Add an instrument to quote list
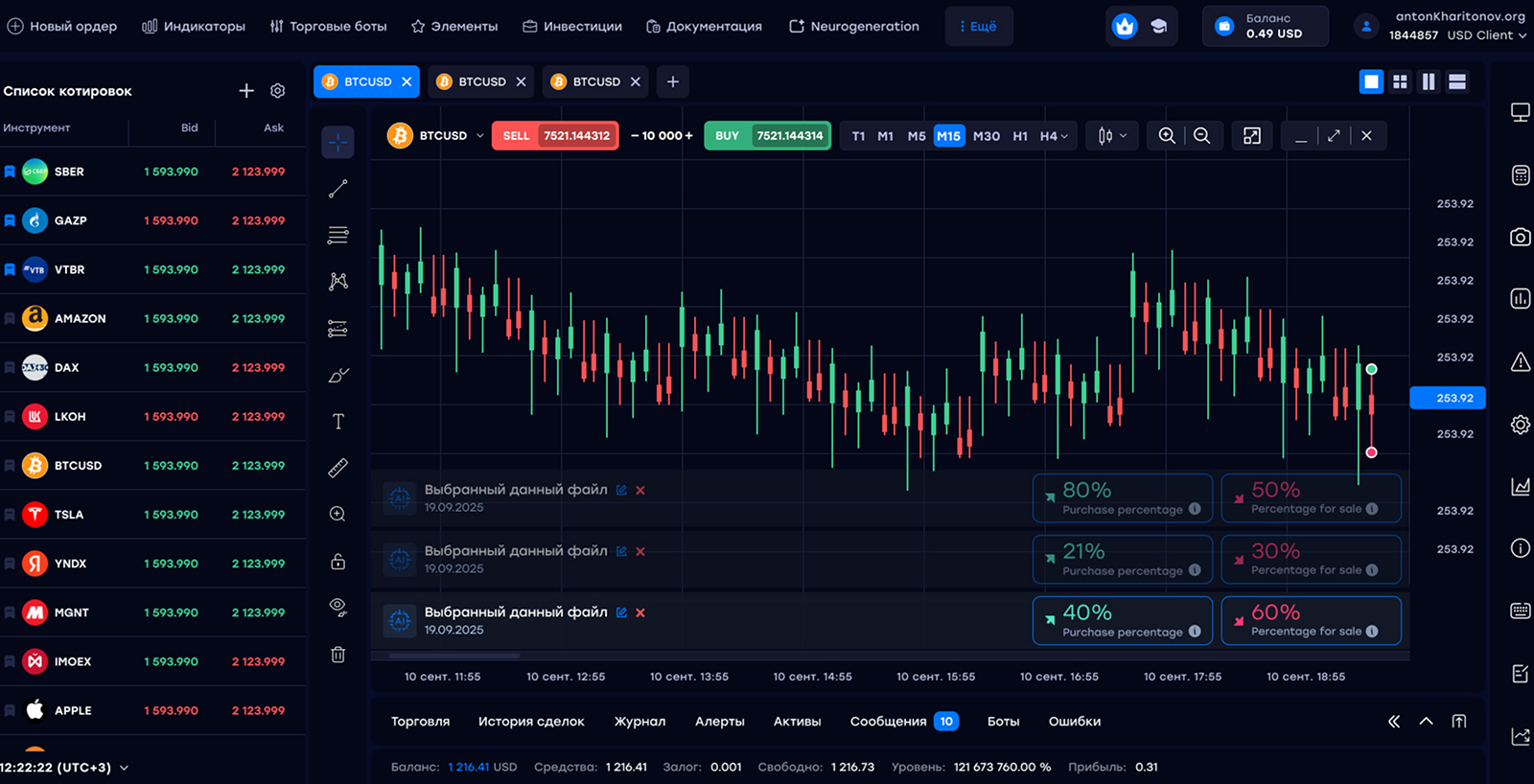Screen dimensions: 1534x784 [246, 90]
